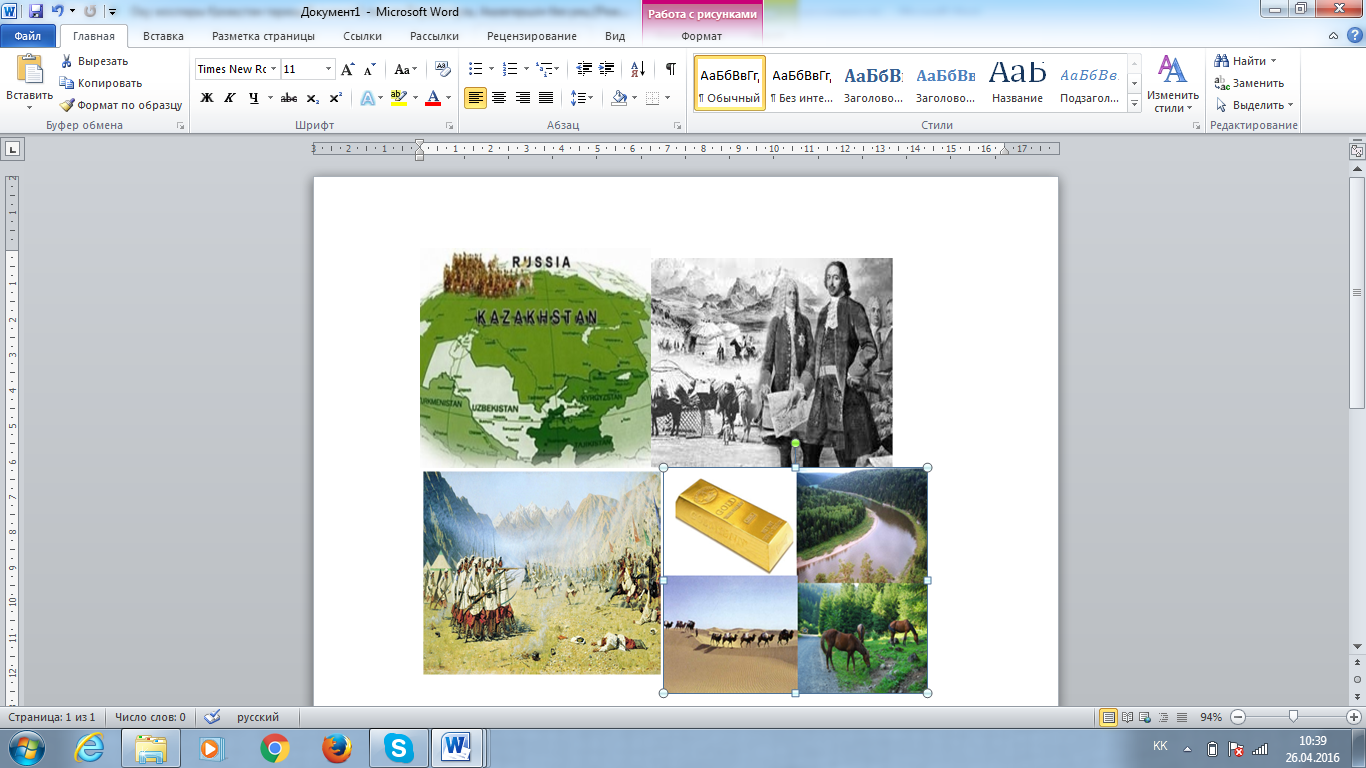Switch to the Вставка tab
The image size is (1366, 768).
(163, 36)
